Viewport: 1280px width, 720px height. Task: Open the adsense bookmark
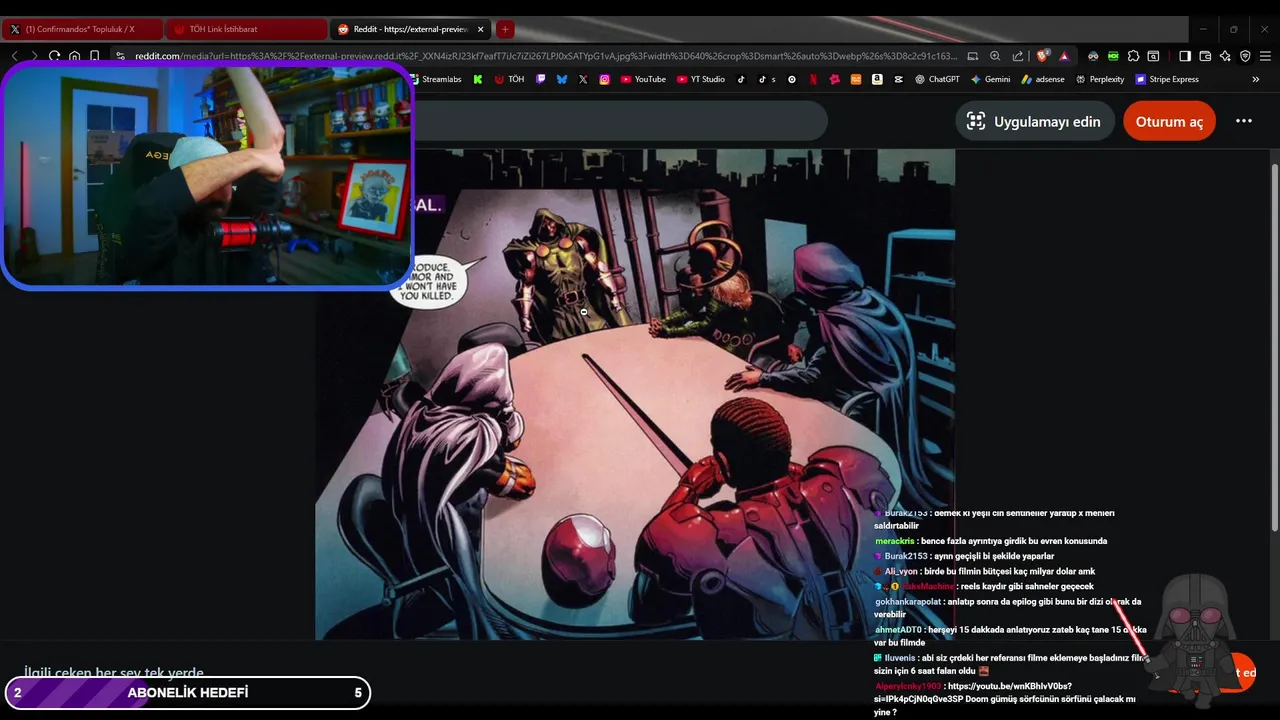pos(1043,79)
